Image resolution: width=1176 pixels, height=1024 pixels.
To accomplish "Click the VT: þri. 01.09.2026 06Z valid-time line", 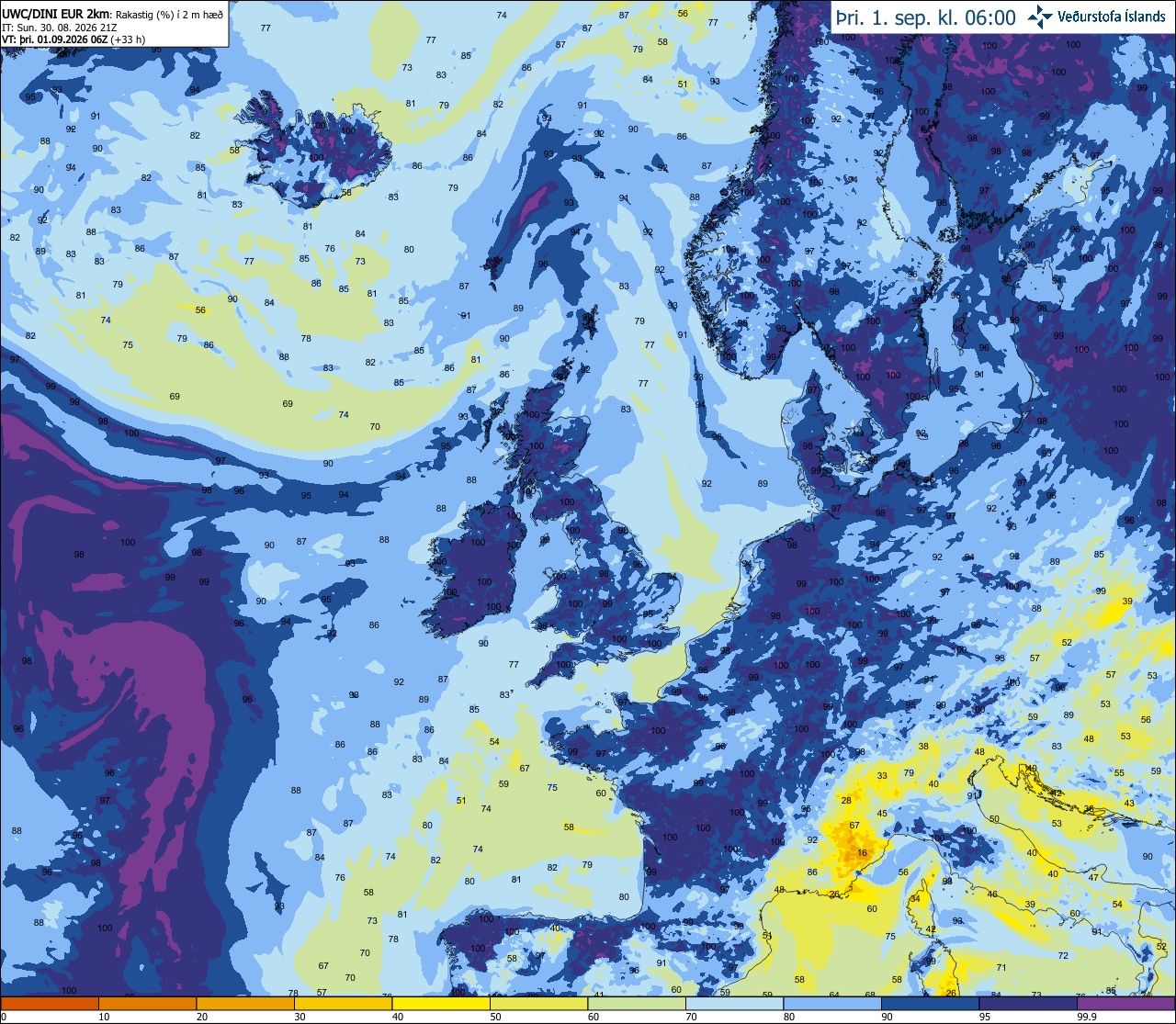I will click(73, 39).
